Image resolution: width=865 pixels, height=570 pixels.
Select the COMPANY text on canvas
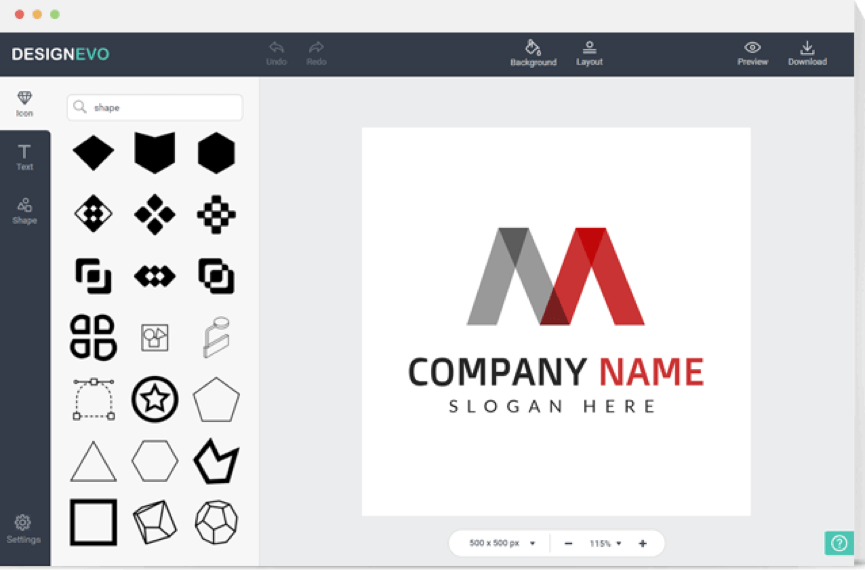click(x=498, y=372)
